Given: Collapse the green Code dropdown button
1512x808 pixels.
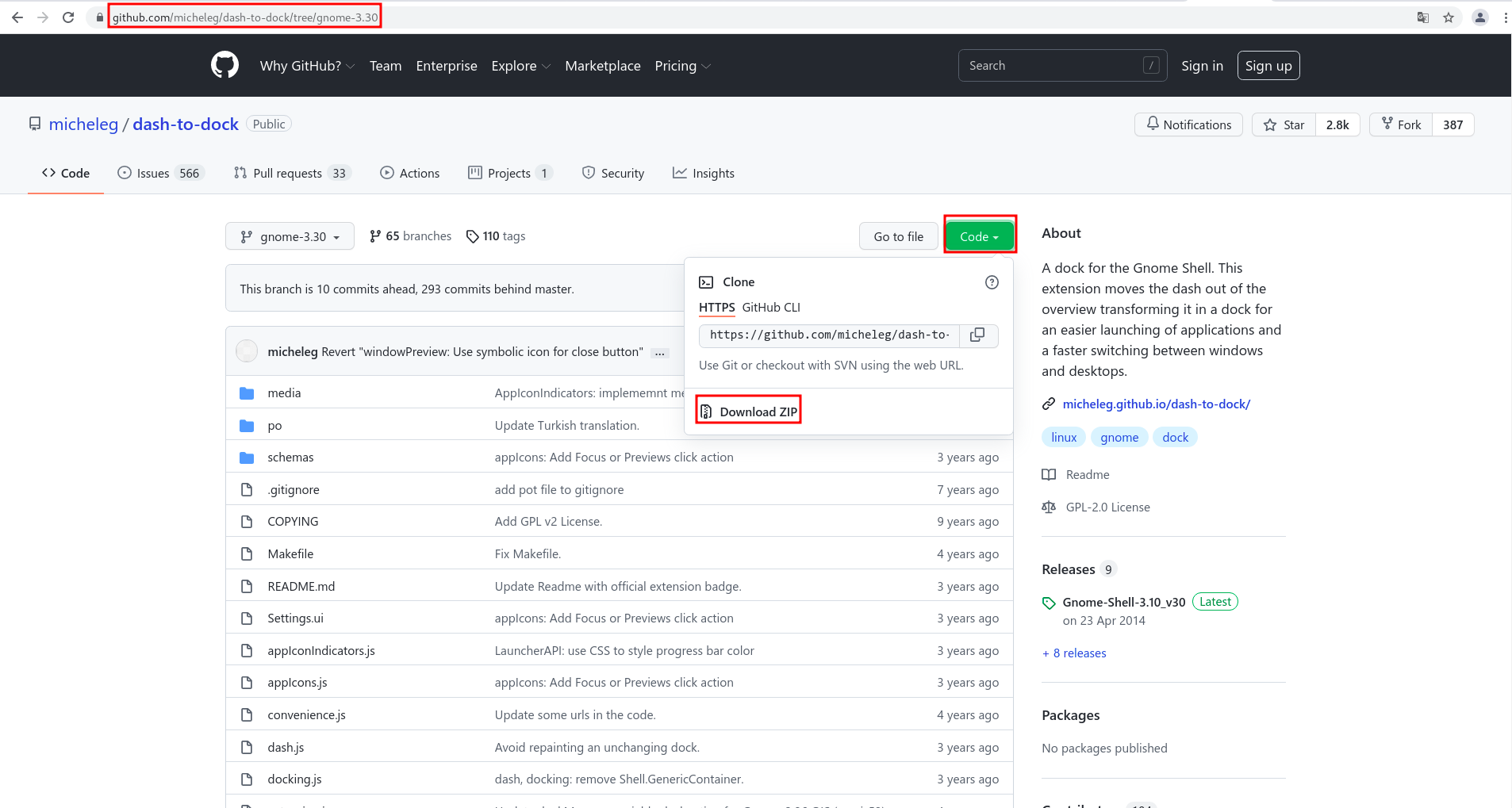Looking at the screenshot, I should pos(980,236).
